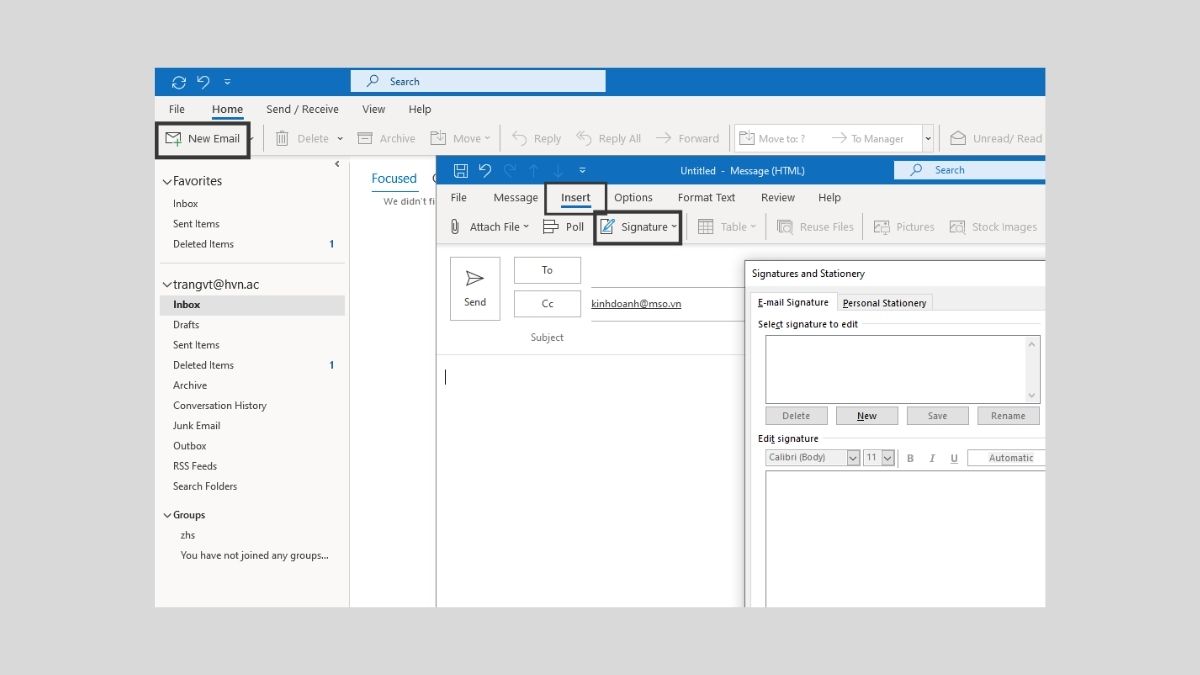Insert a Table into the email

(x=726, y=226)
